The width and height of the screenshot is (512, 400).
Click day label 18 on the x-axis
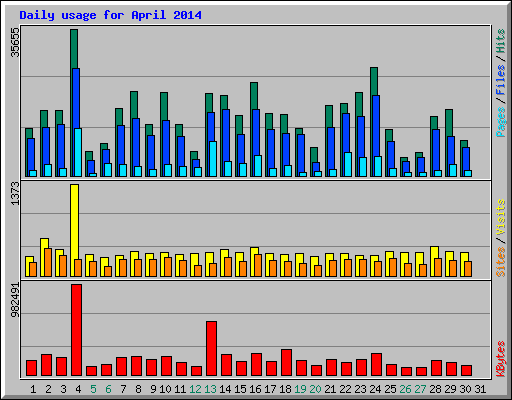(285, 389)
